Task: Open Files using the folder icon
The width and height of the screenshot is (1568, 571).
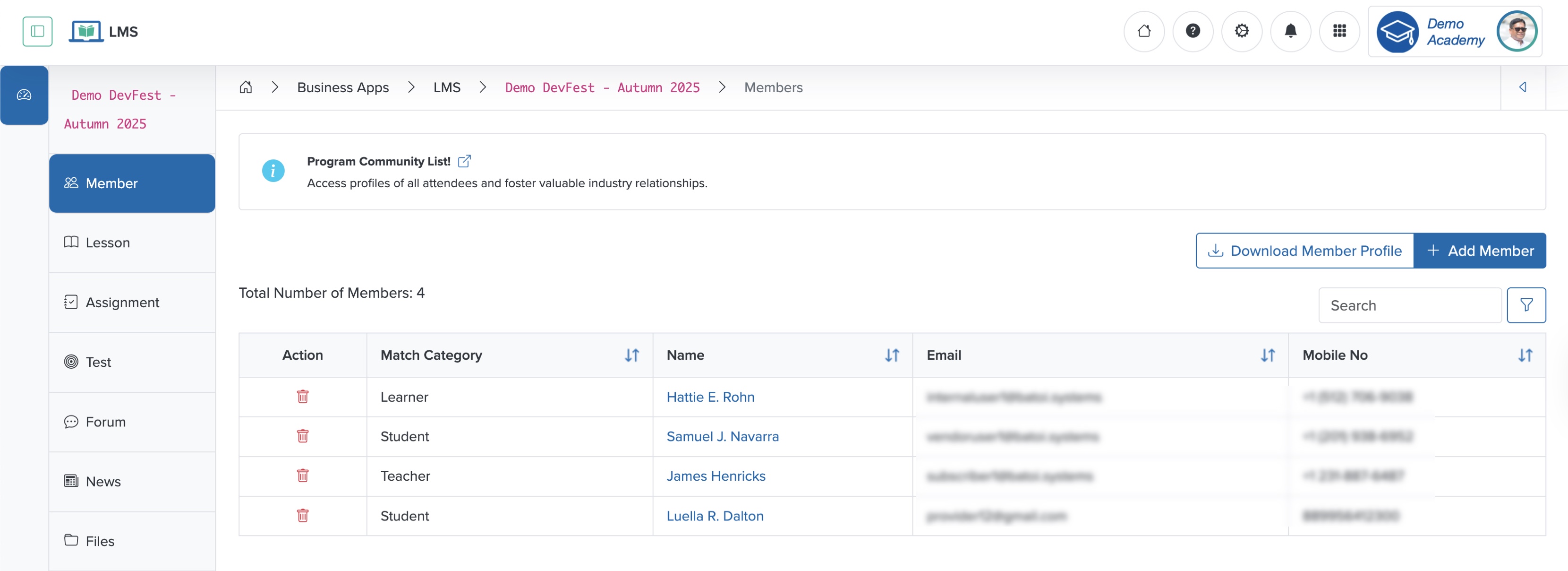Action: (x=71, y=541)
